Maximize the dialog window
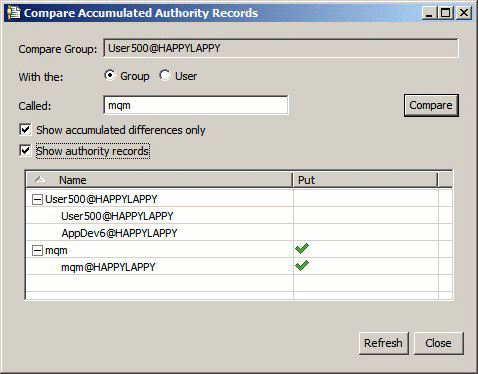The height and width of the screenshot is (374, 478). point(446,13)
